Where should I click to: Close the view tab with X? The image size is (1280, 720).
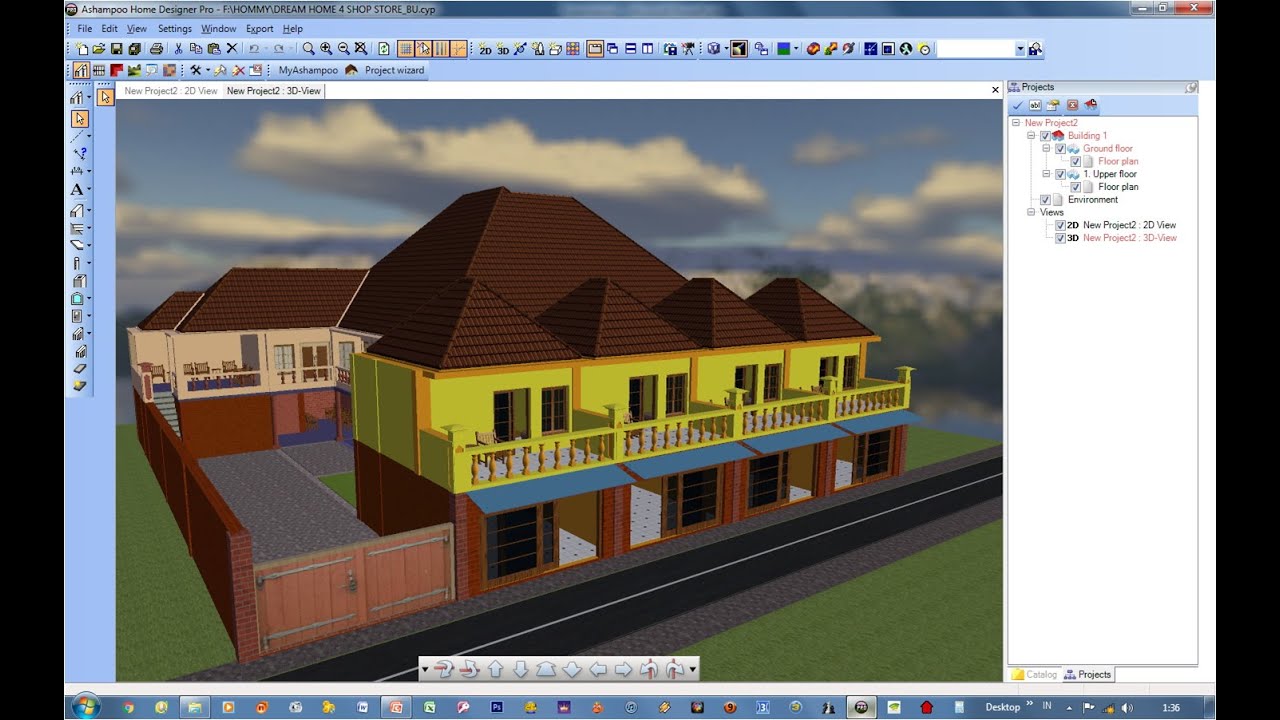[995, 90]
